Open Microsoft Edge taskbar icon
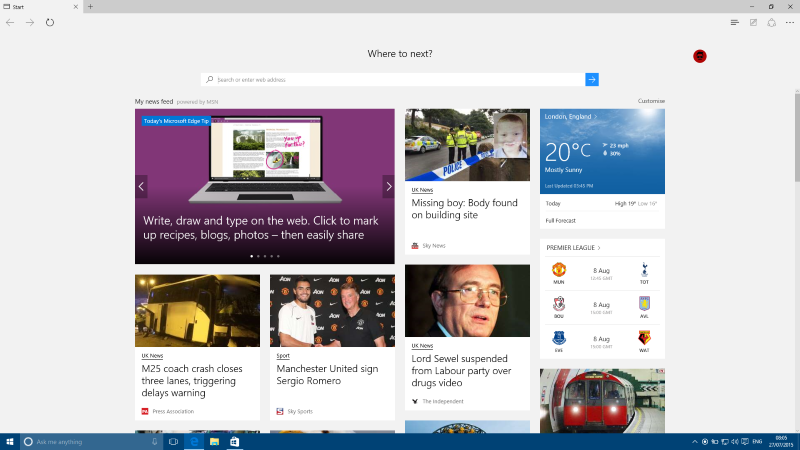 pos(194,442)
